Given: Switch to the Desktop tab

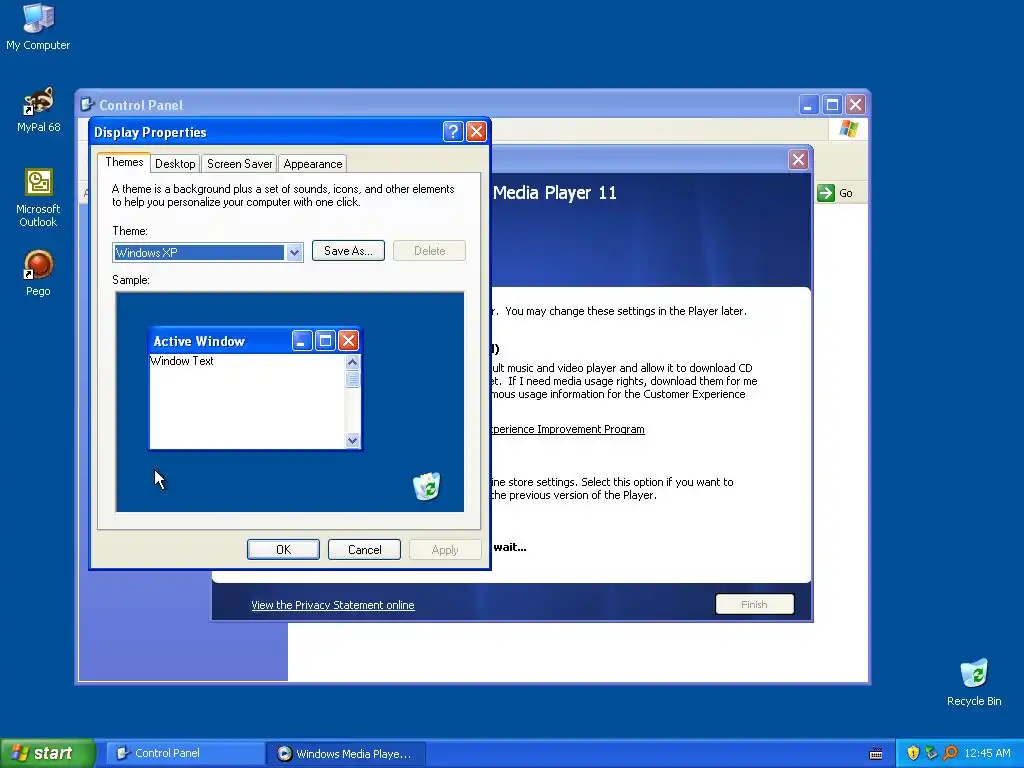Looking at the screenshot, I should 175,164.
